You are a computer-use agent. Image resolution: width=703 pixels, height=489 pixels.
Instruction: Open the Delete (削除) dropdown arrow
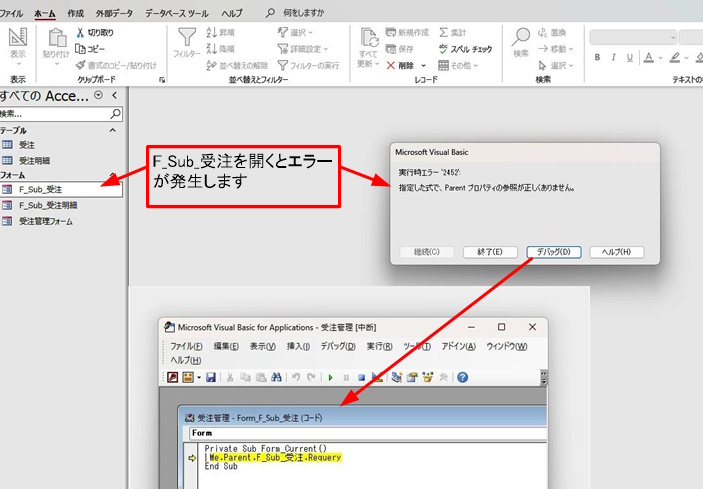[x=424, y=66]
